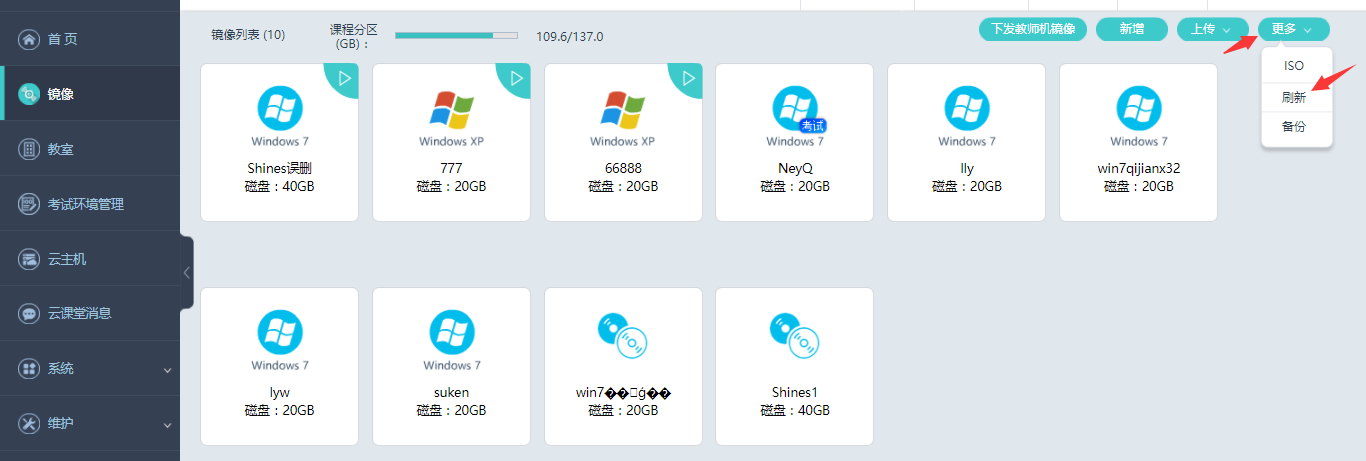Select the Shines误删 image name

pos(279,168)
